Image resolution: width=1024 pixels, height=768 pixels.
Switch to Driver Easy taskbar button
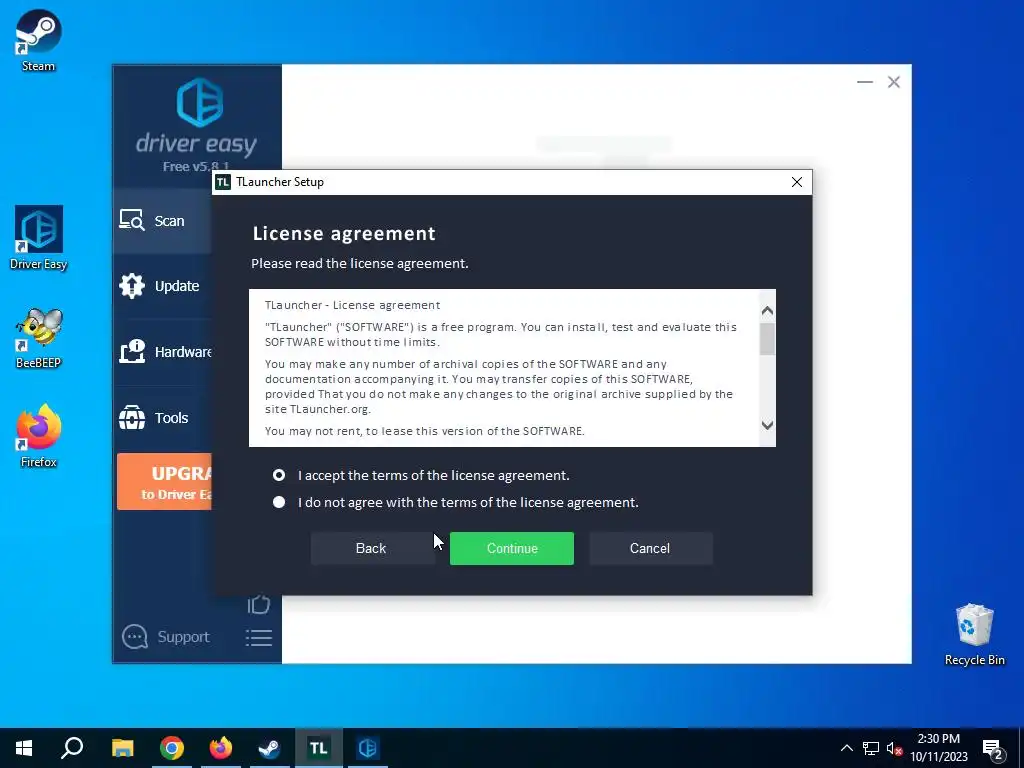tap(368, 748)
